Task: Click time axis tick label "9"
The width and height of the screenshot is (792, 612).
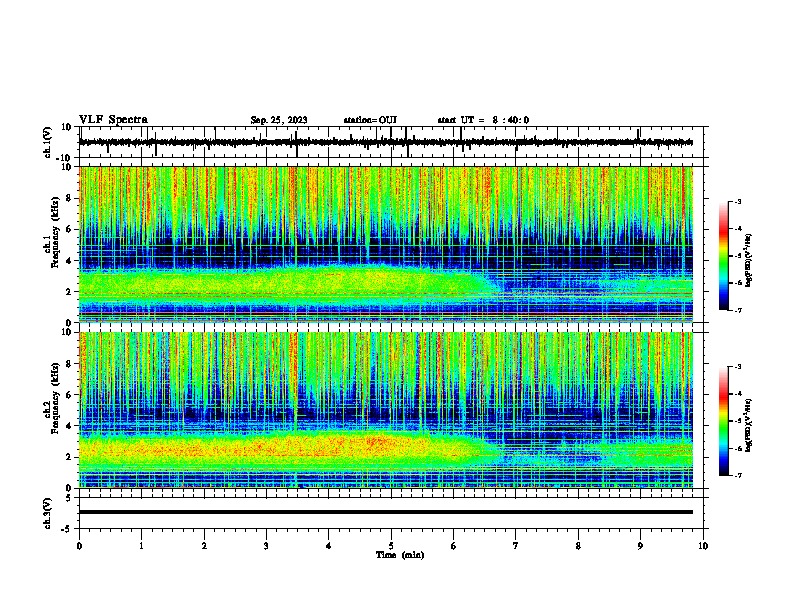Action: click(640, 546)
